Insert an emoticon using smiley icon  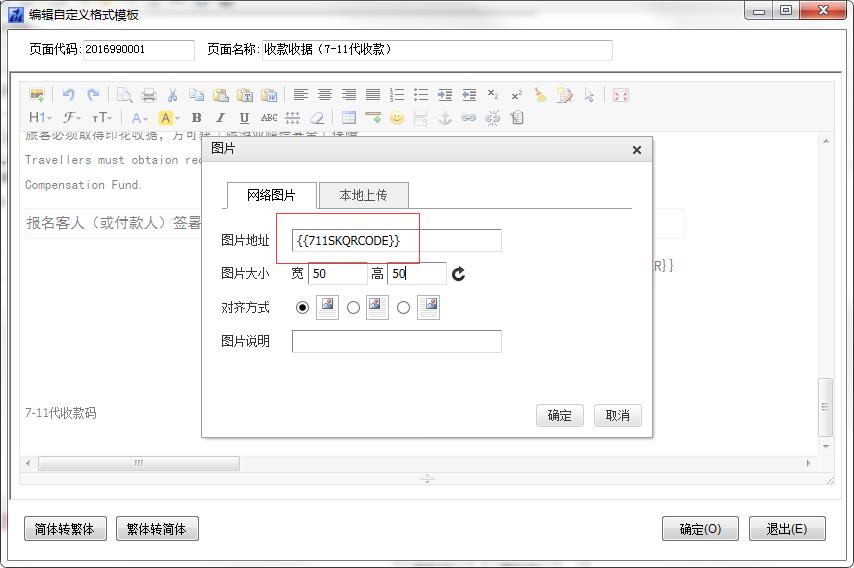pos(396,118)
